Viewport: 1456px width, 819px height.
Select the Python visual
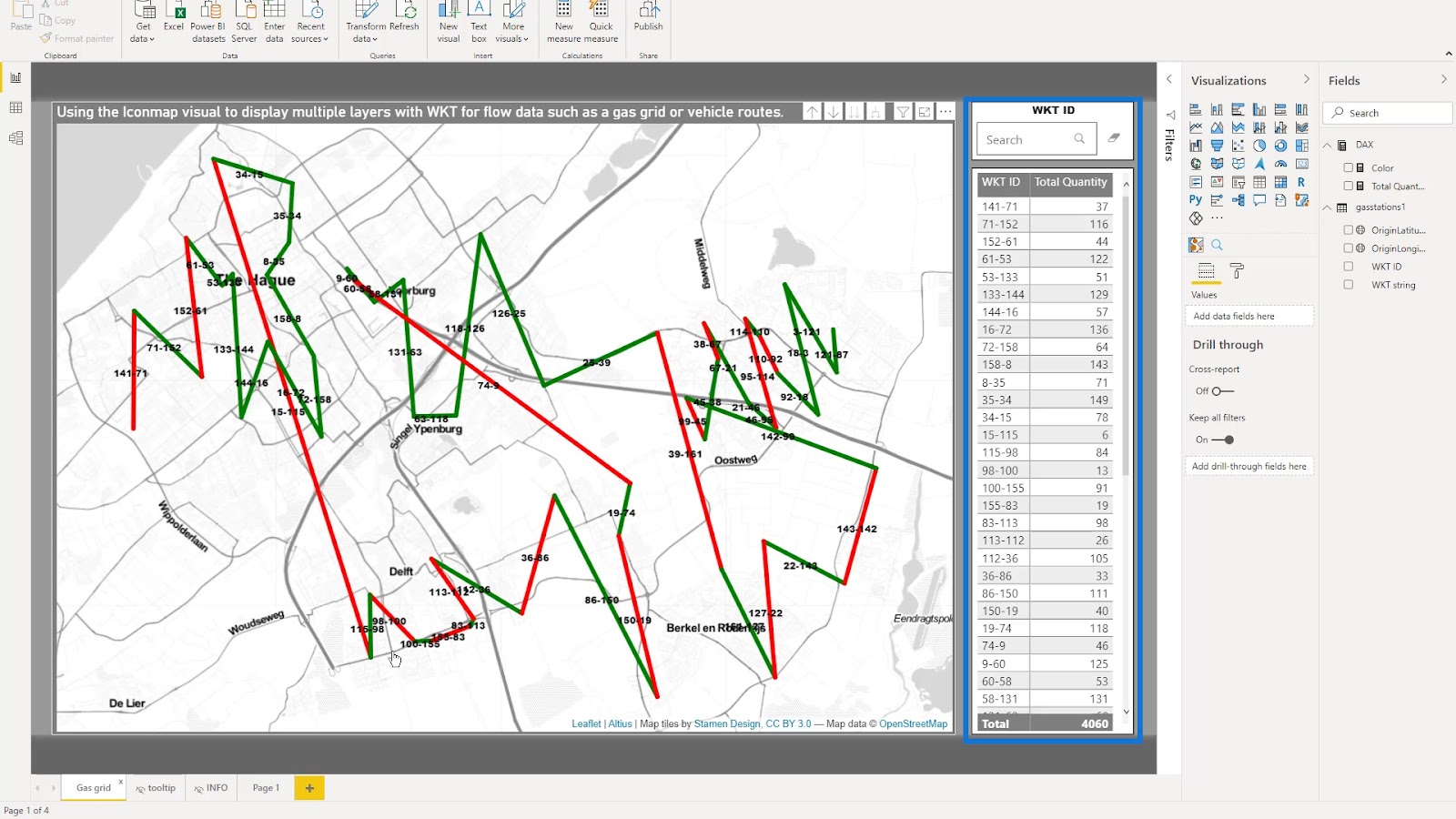1196,199
